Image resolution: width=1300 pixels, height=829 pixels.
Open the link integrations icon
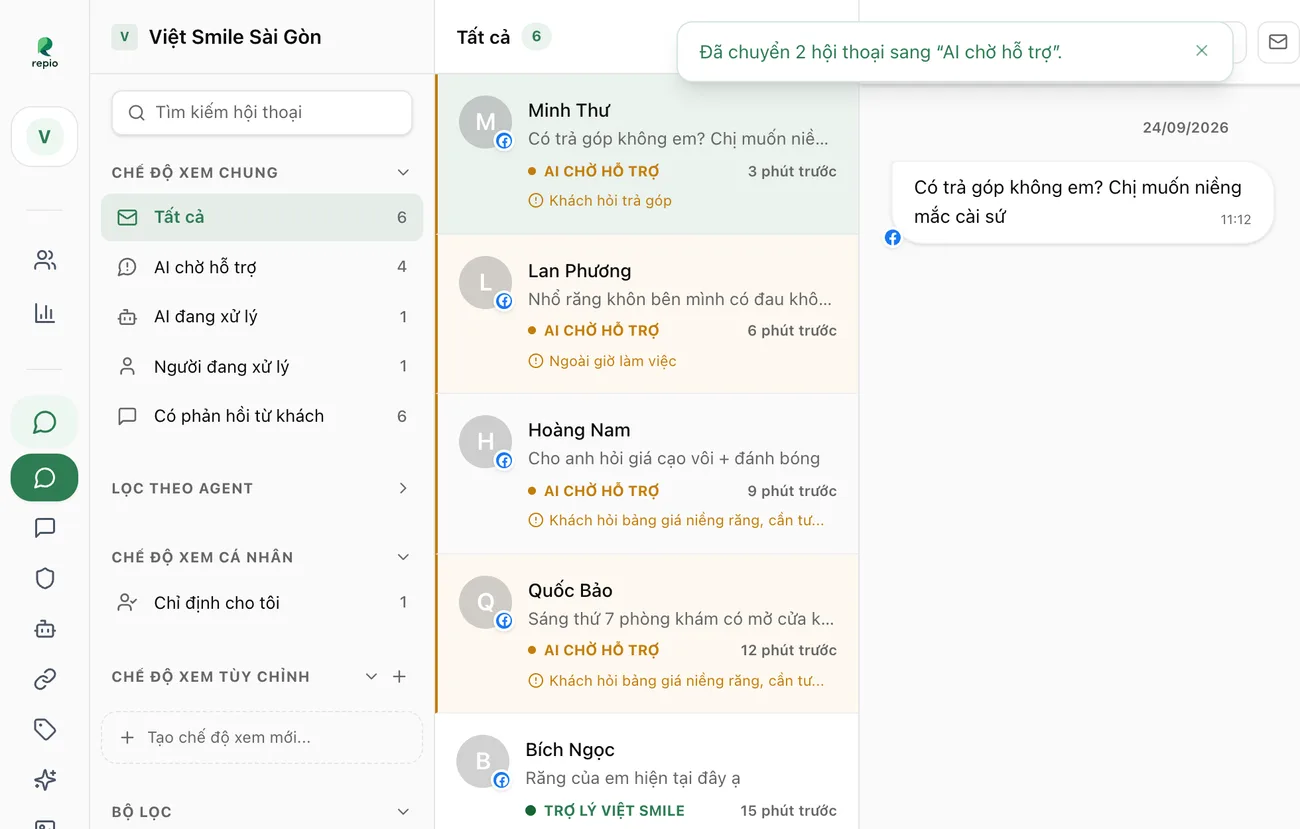click(x=45, y=680)
